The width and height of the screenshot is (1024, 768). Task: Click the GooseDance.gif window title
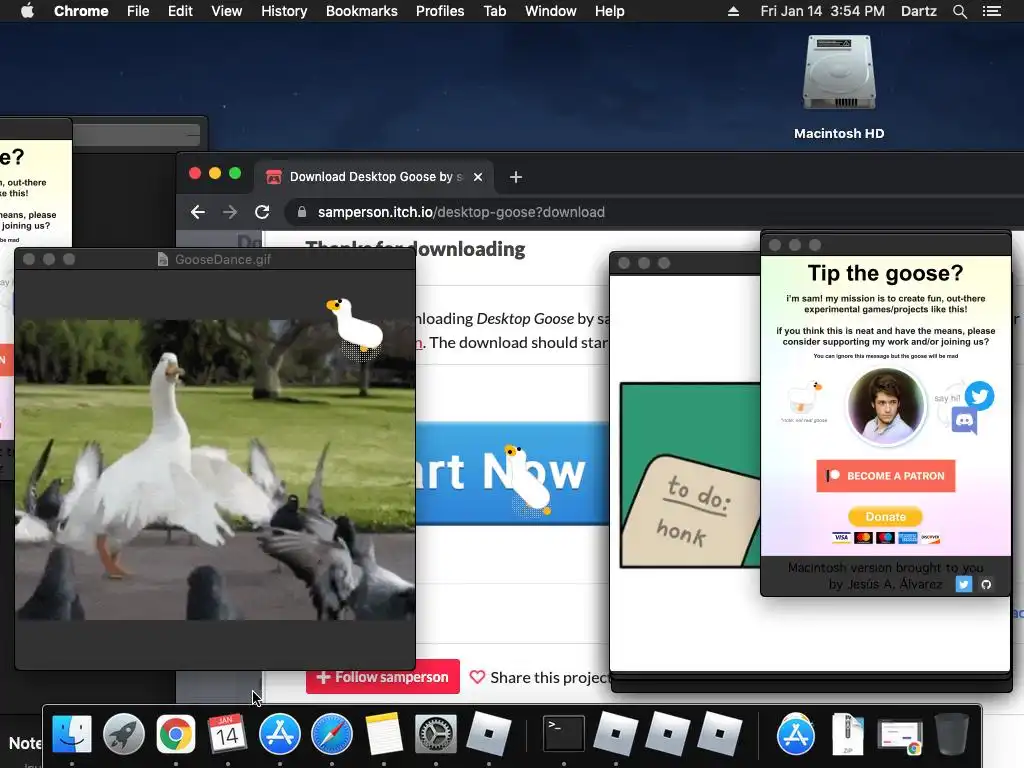pos(223,259)
